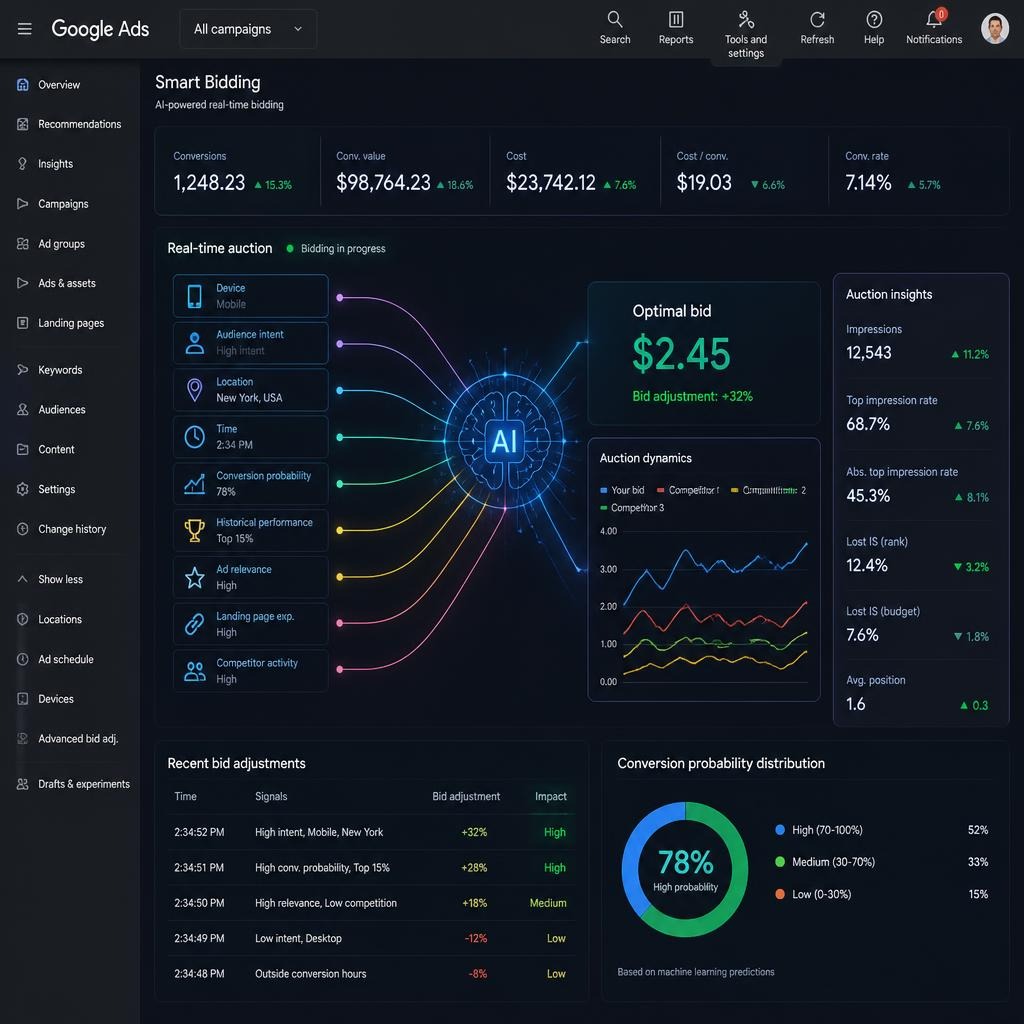Open the Help question mark icon
Screen dimensions: 1024x1024
(x=874, y=19)
